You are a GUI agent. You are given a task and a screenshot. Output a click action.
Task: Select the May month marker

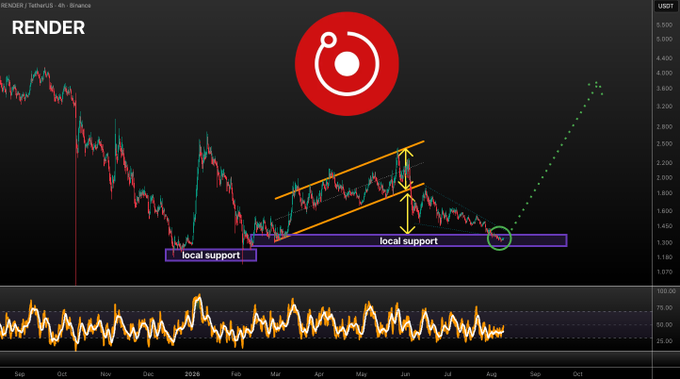point(361,374)
